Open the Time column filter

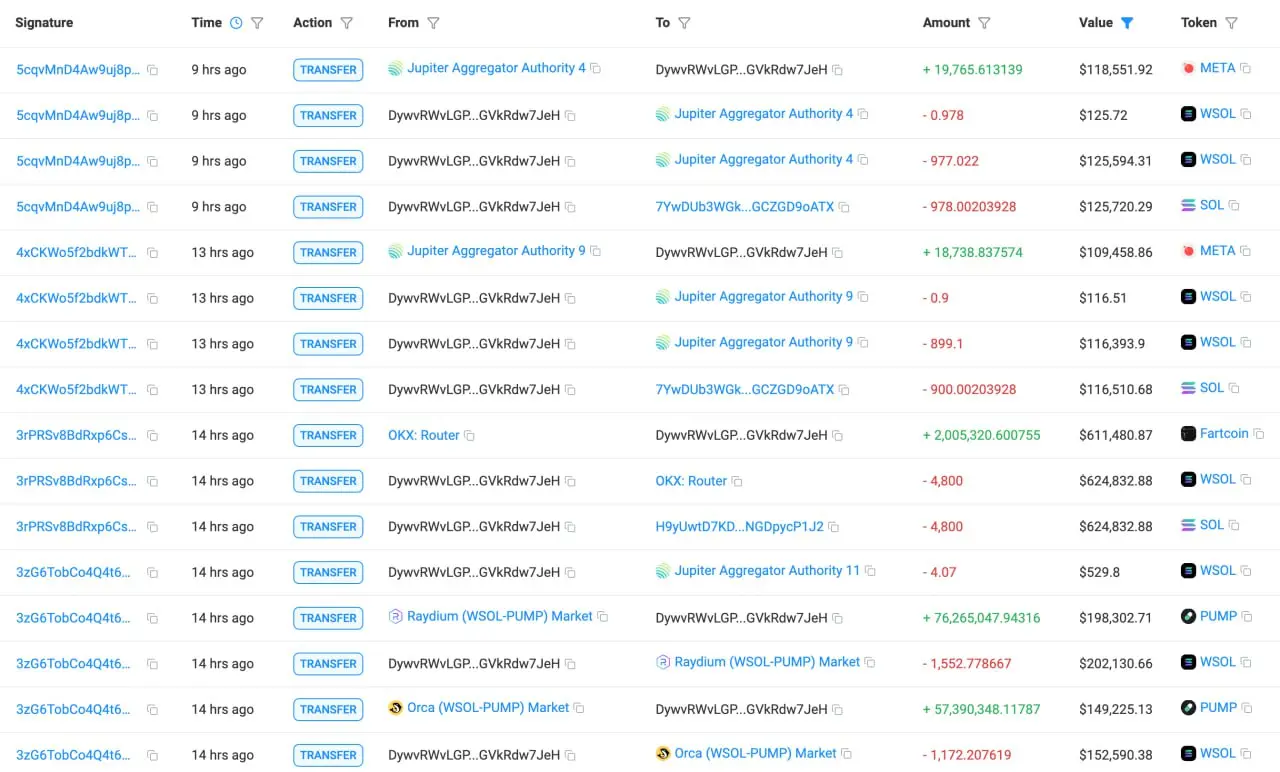257,23
